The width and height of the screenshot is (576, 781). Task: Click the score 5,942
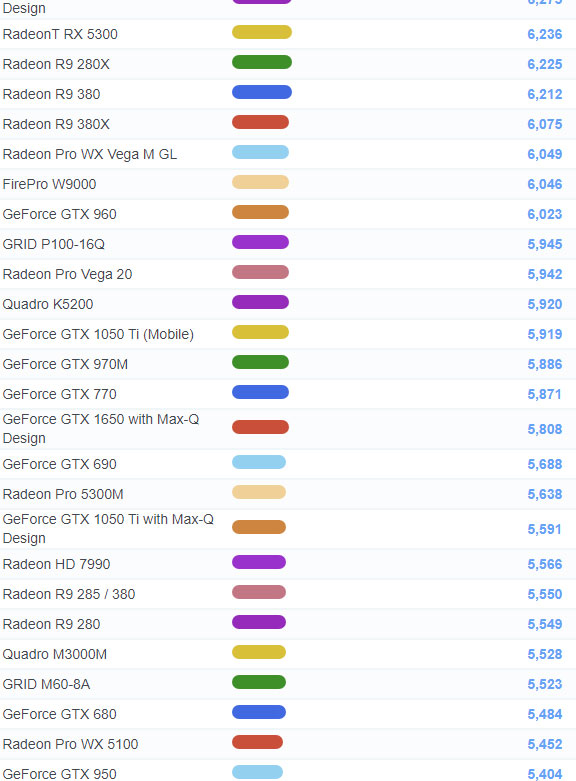(545, 274)
